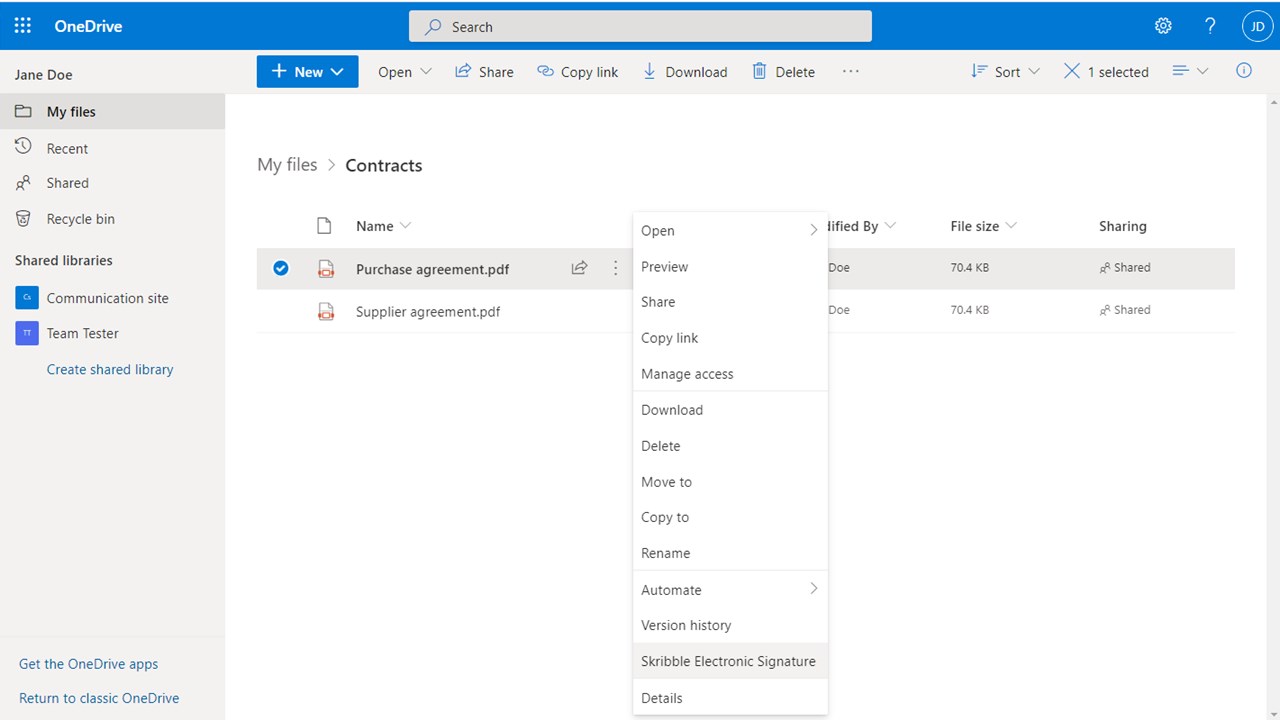
Task: Uncheck the Purchase agreement.pdf selection circle
Action: (x=281, y=268)
